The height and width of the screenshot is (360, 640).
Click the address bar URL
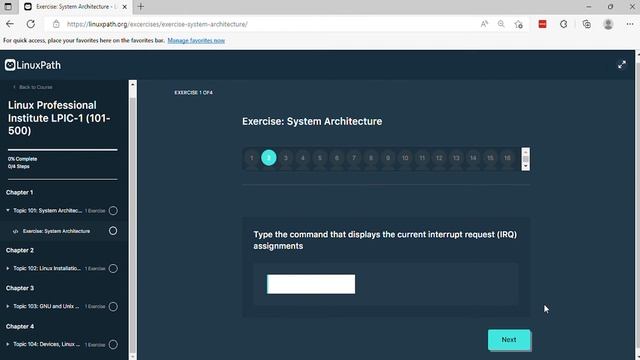pos(157,24)
